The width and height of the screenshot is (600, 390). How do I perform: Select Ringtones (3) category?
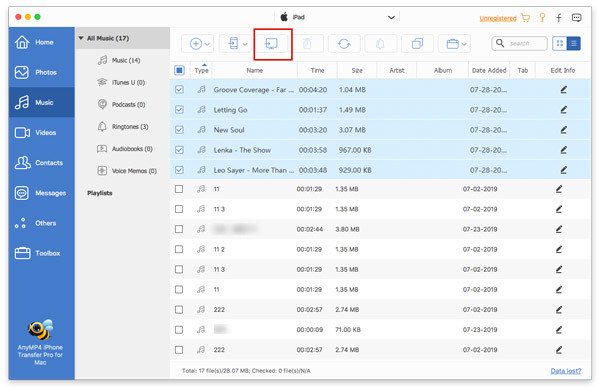pyautogui.click(x=122, y=127)
